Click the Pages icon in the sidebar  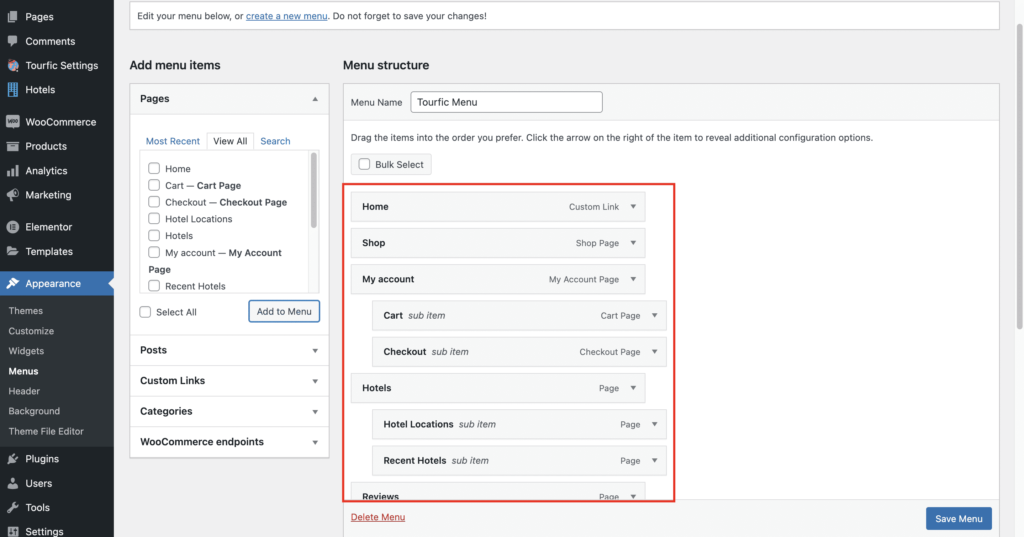12,16
